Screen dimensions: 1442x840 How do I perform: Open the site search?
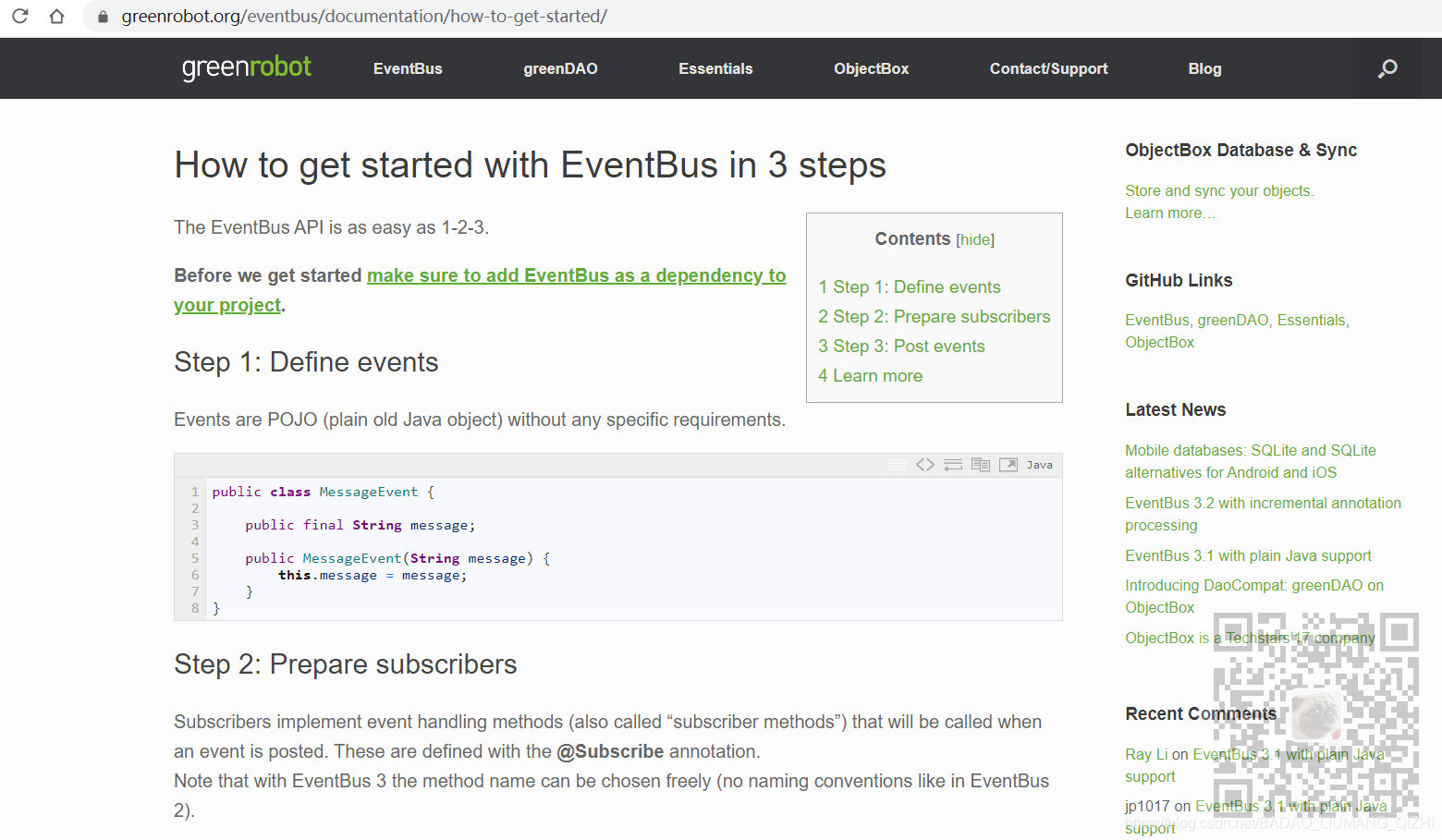[x=1386, y=67]
